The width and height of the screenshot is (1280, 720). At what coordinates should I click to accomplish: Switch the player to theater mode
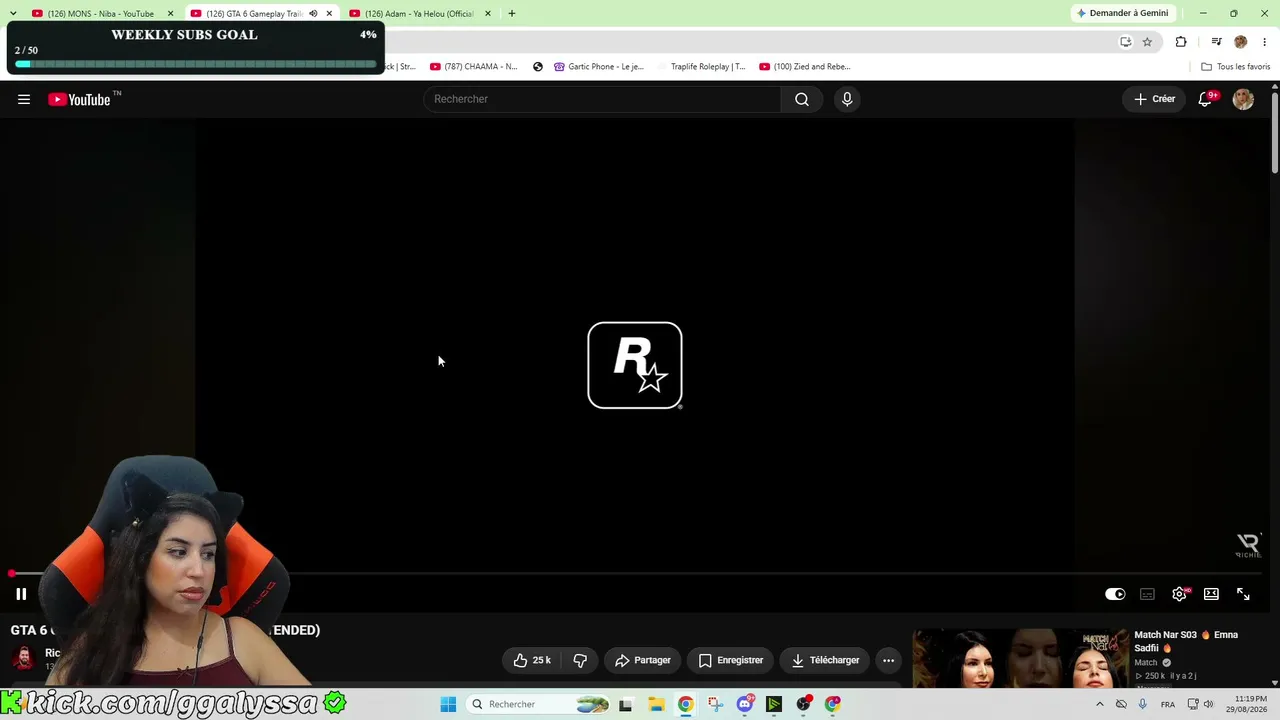(1211, 594)
